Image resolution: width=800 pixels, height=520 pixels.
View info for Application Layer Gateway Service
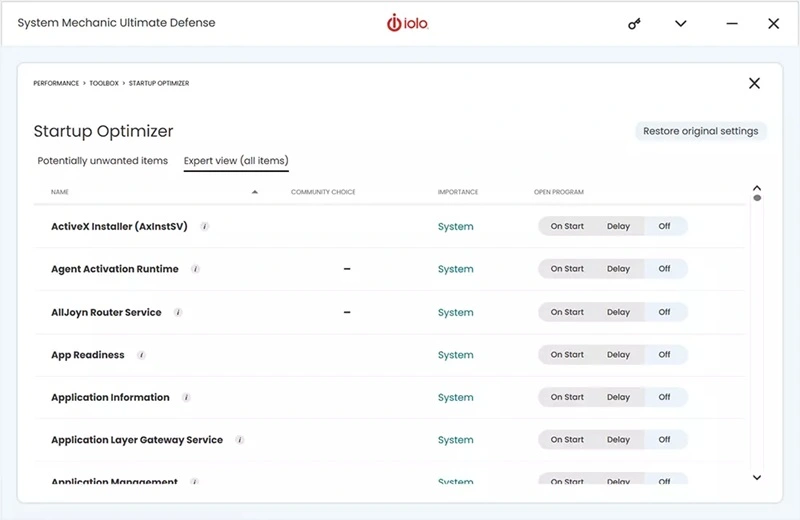click(x=240, y=440)
